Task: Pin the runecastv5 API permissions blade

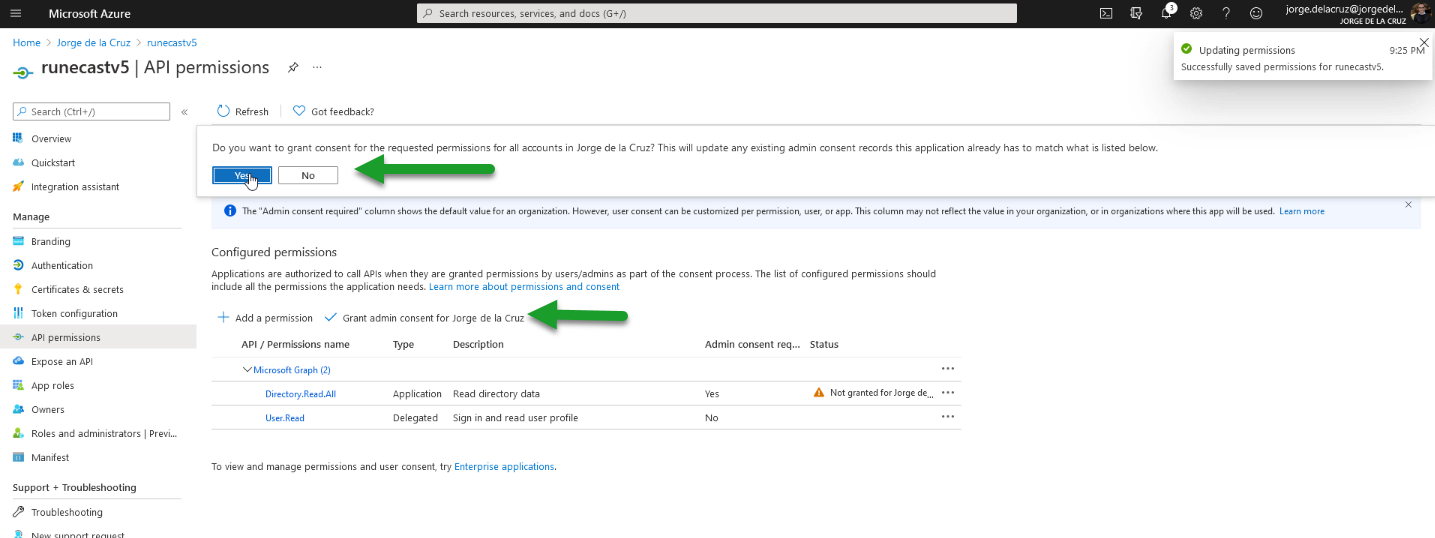Action: point(293,67)
